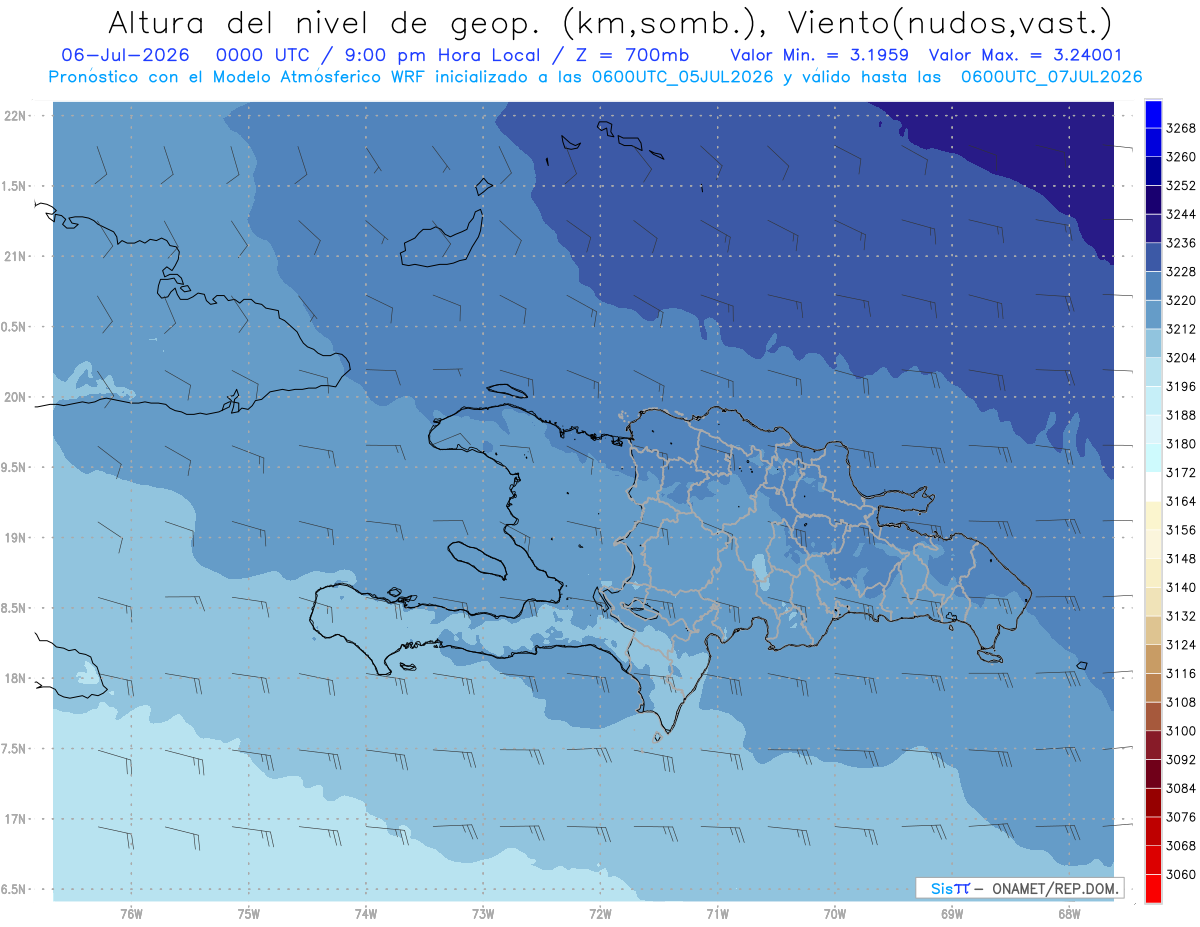Click the 'Valor Min. = 3.1959' readout
The image size is (1200, 927).
[819, 55]
